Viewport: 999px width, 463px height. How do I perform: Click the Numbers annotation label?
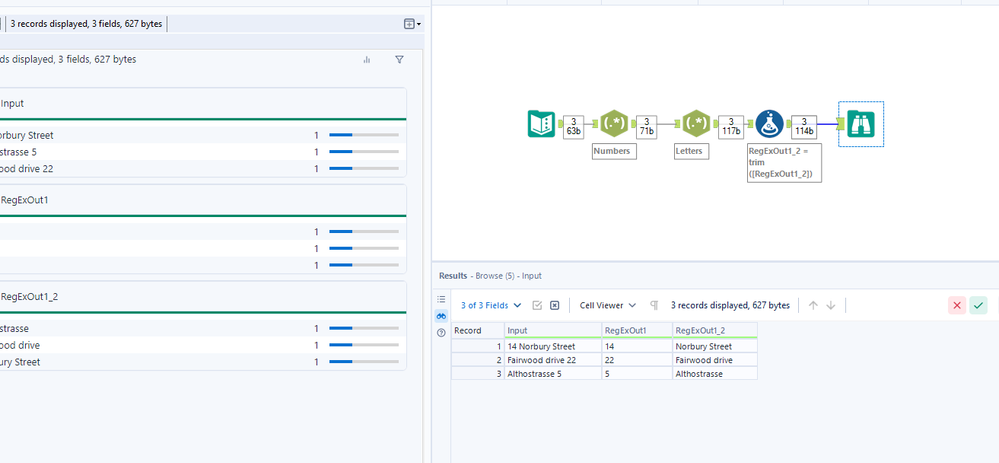(614, 152)
